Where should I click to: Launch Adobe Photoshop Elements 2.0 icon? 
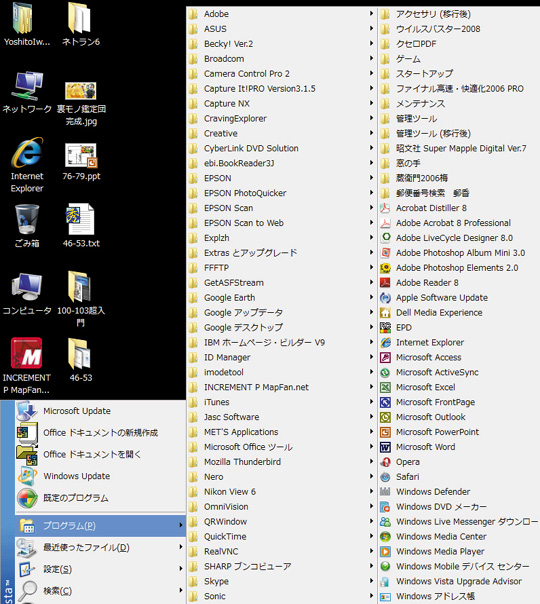pos(385,268)
